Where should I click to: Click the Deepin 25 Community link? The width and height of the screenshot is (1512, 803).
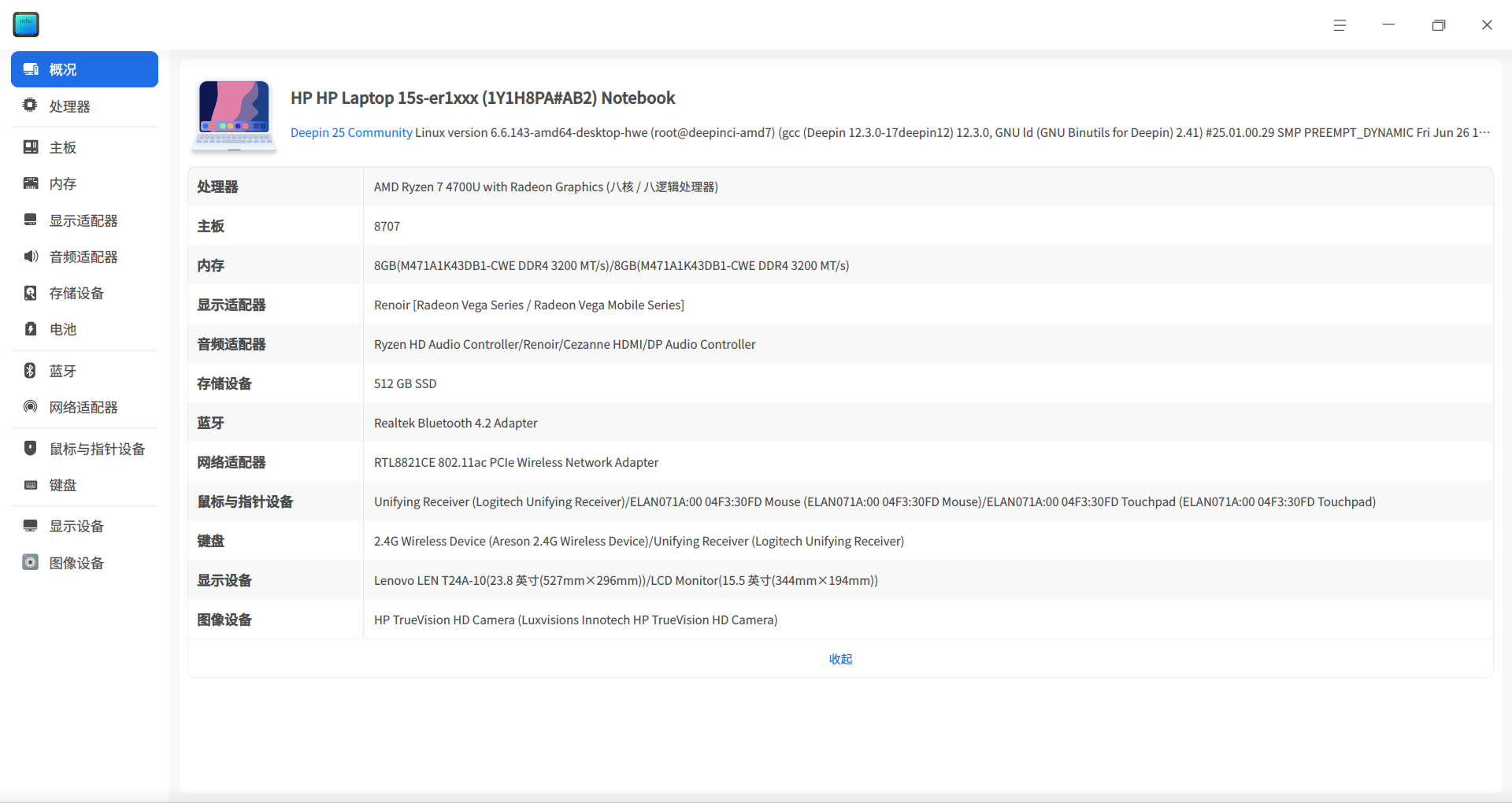(x=351, y=132)
